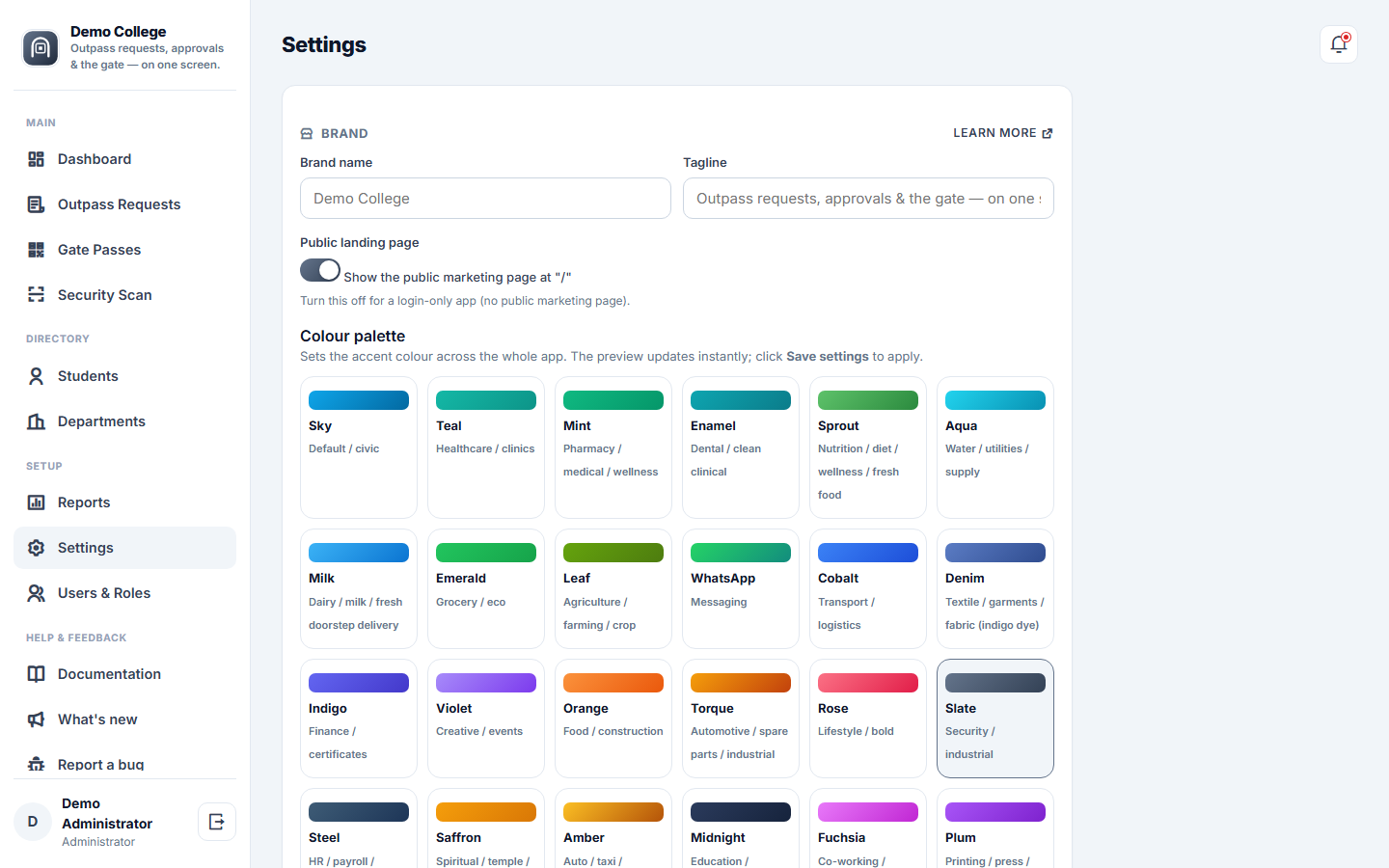Click the Reports chart icon
Image resolution: width=1389 pixels, height=868 pixels.
(37, 502)
